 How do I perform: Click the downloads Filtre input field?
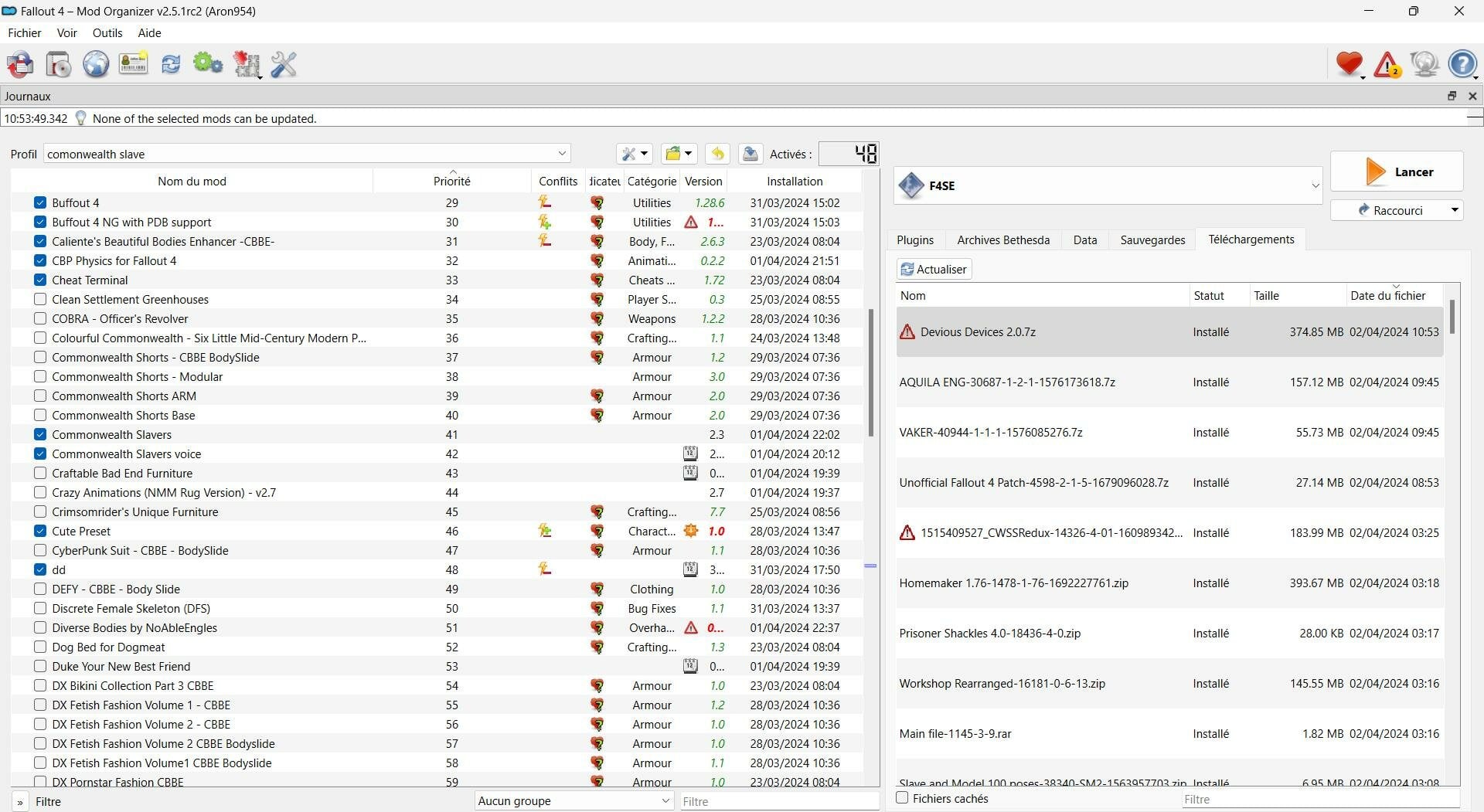coord(1320,799)
